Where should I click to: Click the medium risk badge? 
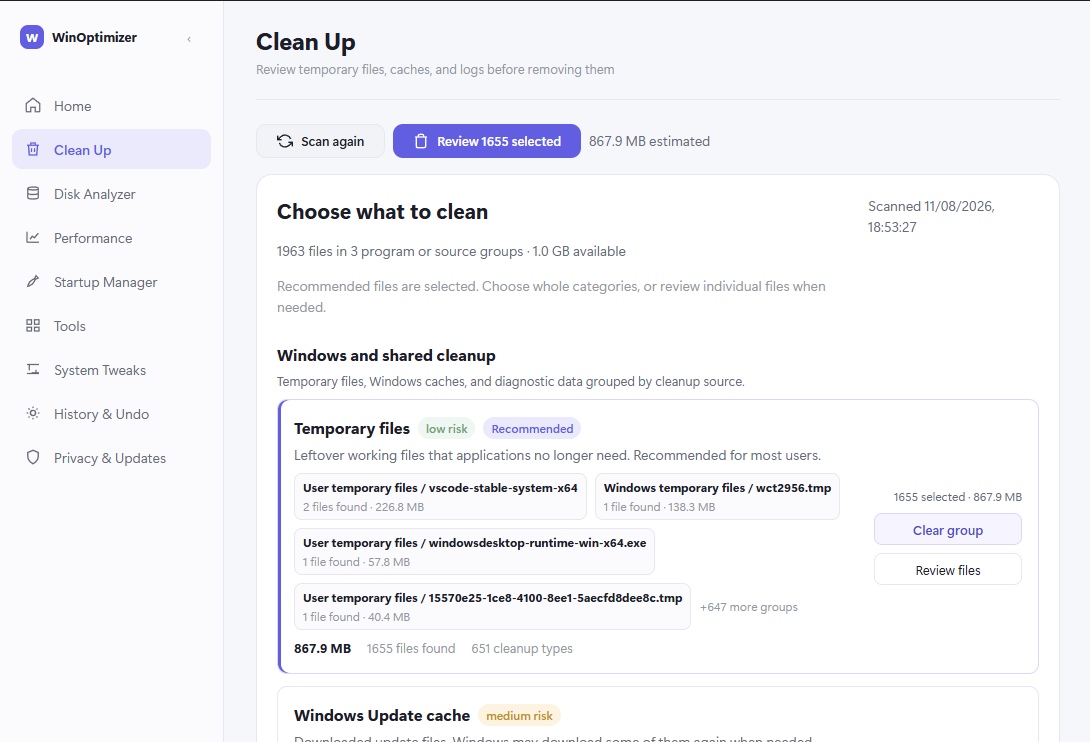[x=519, y=716]
